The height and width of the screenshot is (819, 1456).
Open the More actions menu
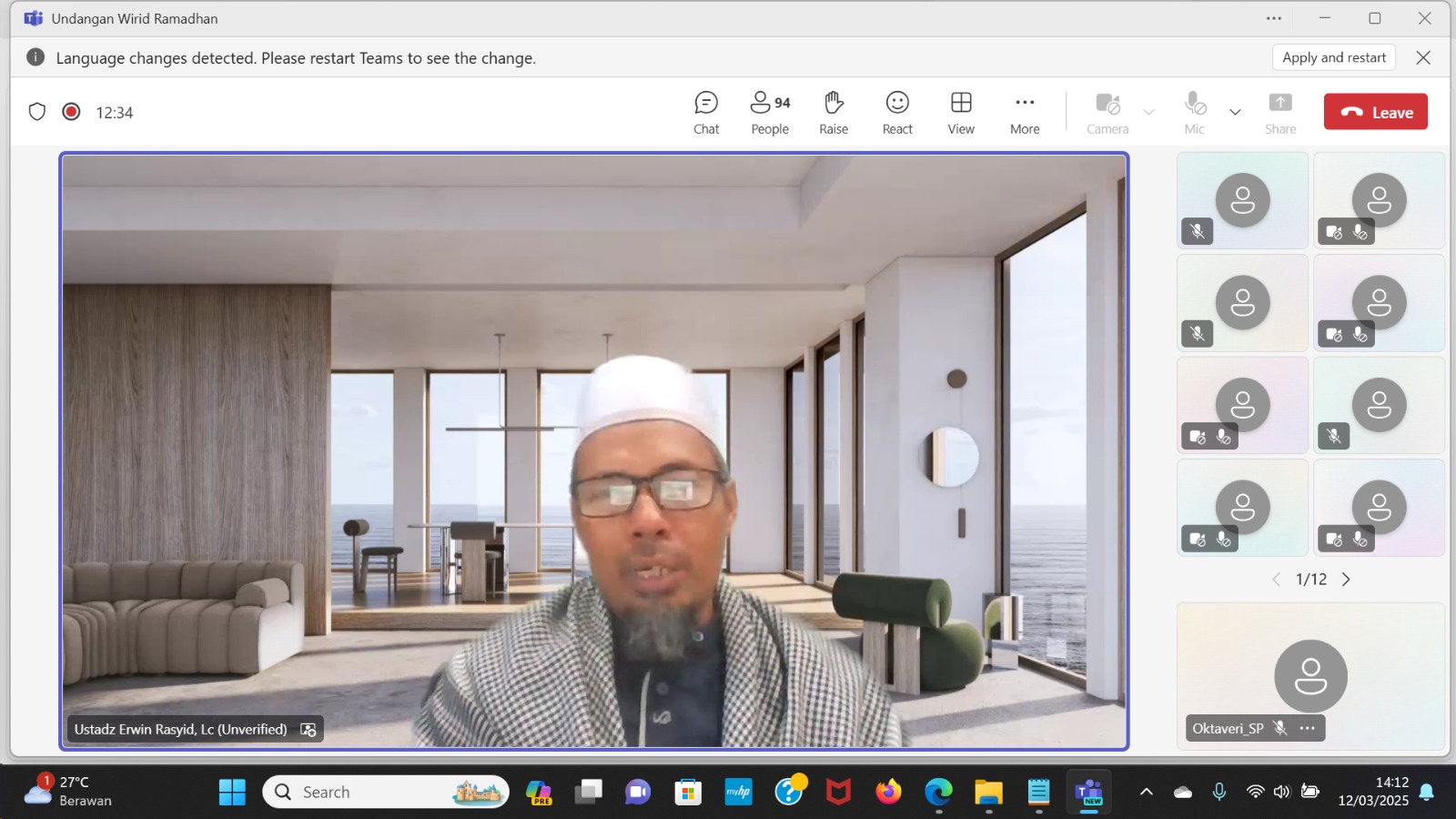1025,113
